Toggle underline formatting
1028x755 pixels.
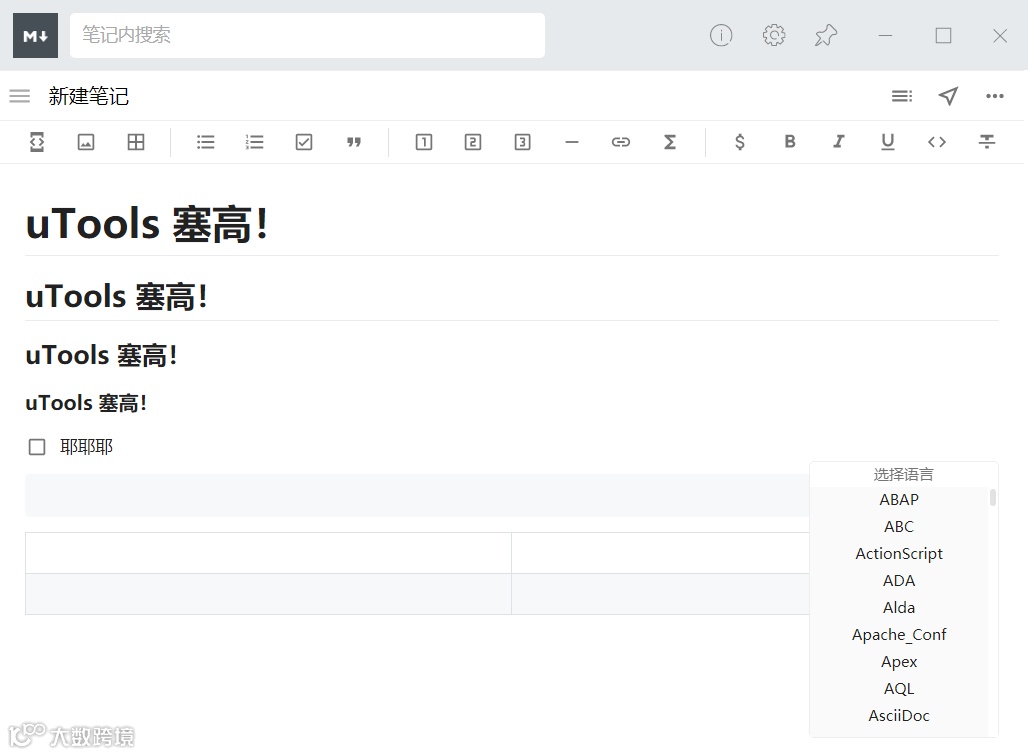pyautogui.click(x=888, y=142)
